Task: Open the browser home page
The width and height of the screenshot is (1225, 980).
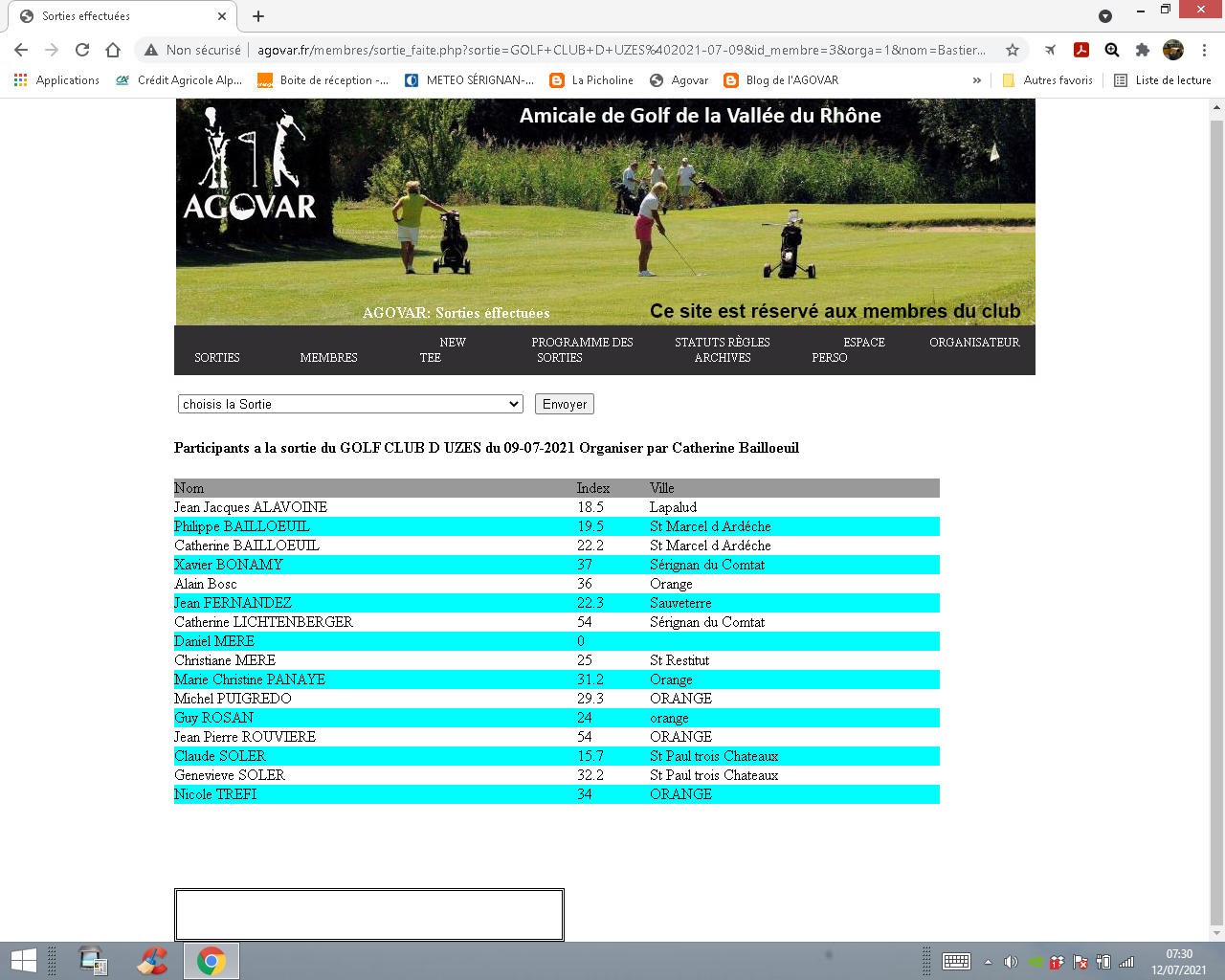Action: 113,50
